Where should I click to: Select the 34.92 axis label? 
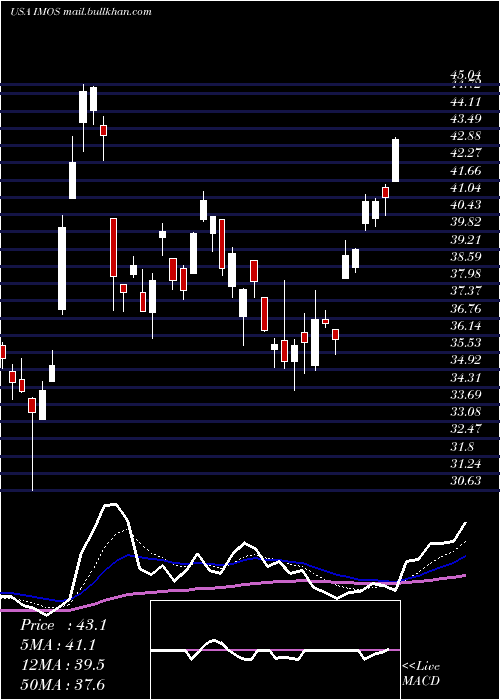tap(466, 360)
